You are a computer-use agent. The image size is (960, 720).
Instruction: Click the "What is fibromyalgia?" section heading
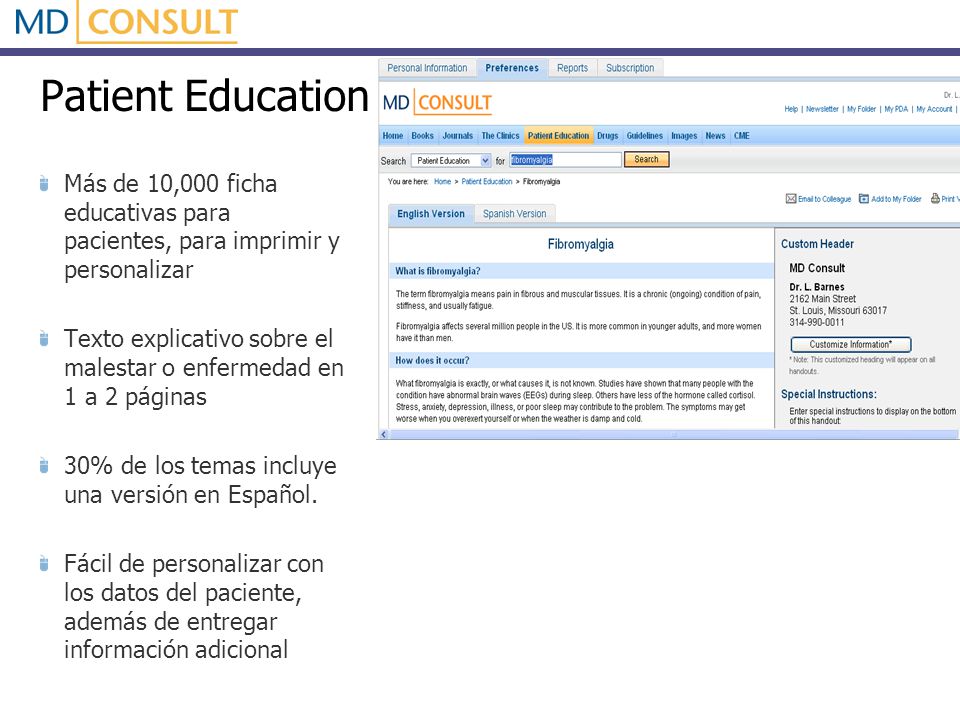[438, 271]
